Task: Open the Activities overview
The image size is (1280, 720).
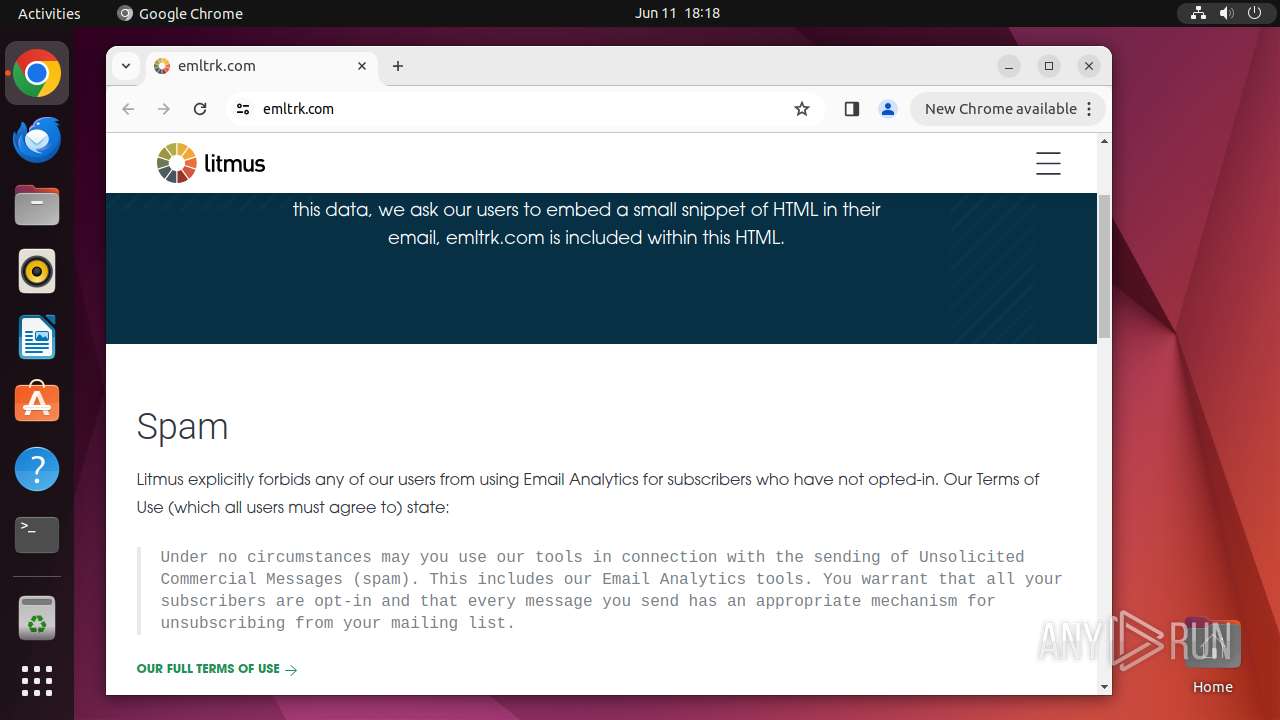Action: point(49,13)
